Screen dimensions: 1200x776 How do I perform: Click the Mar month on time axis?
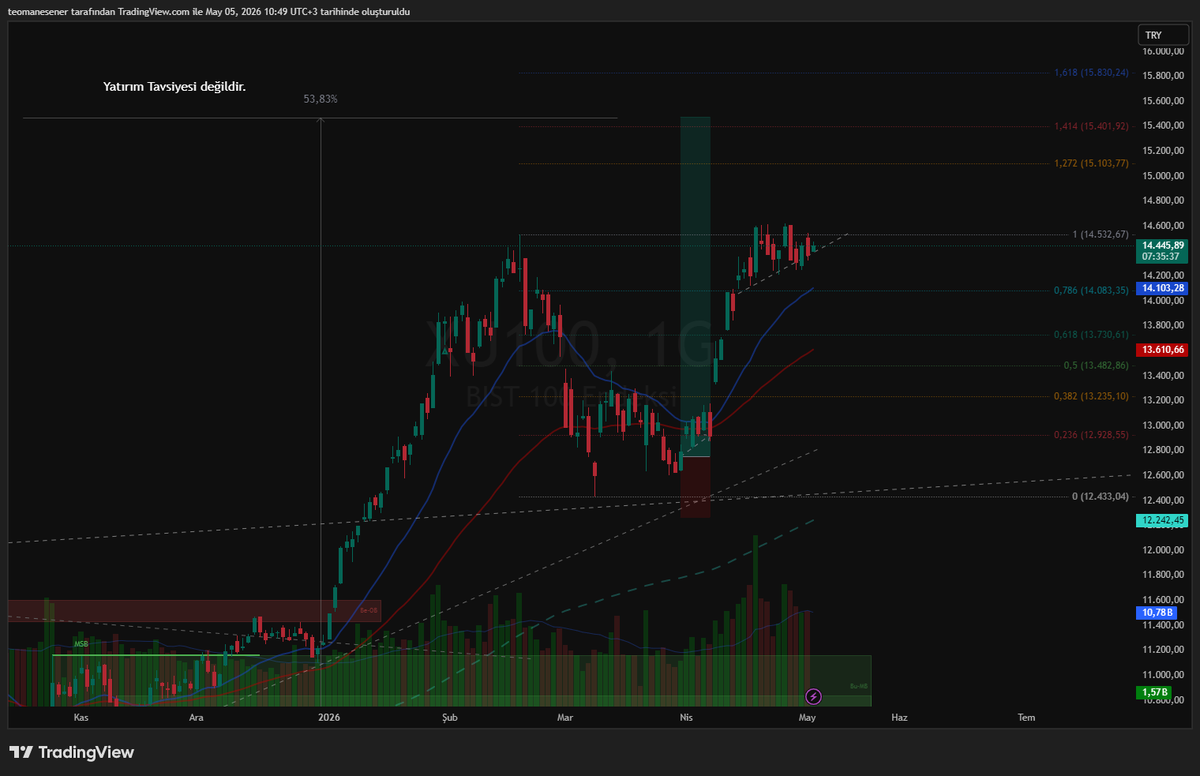click(x=565, y=718)
